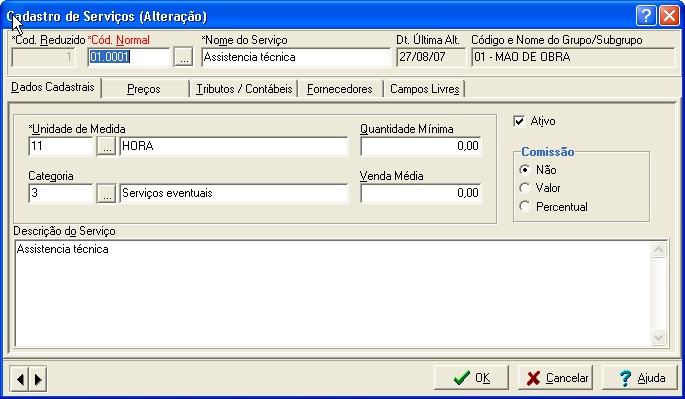Click the description scrollbar up arrow
Screen dimensions: 685x399
pyautogui.click(x=658, y=250)
